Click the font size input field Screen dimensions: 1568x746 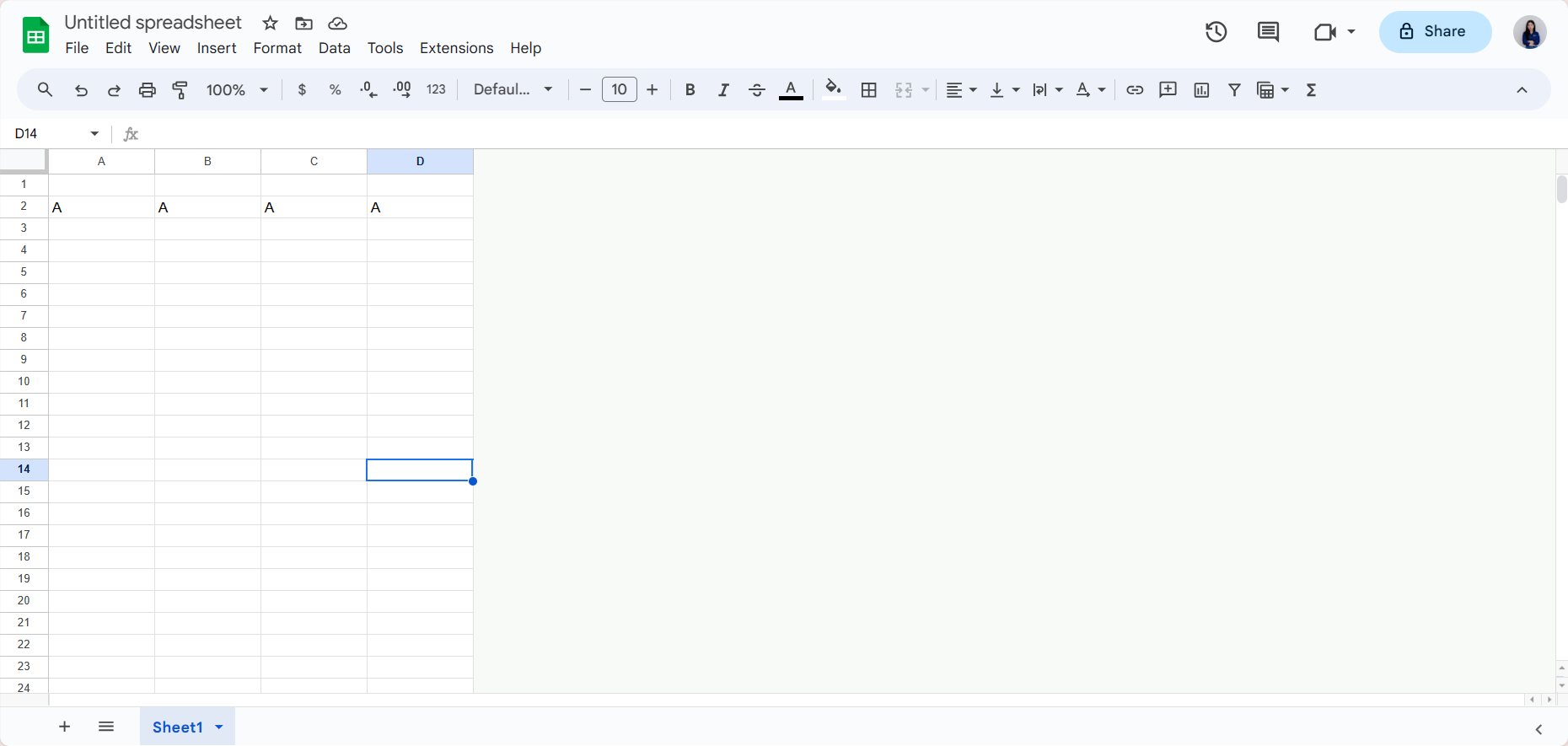pos(620,89)
